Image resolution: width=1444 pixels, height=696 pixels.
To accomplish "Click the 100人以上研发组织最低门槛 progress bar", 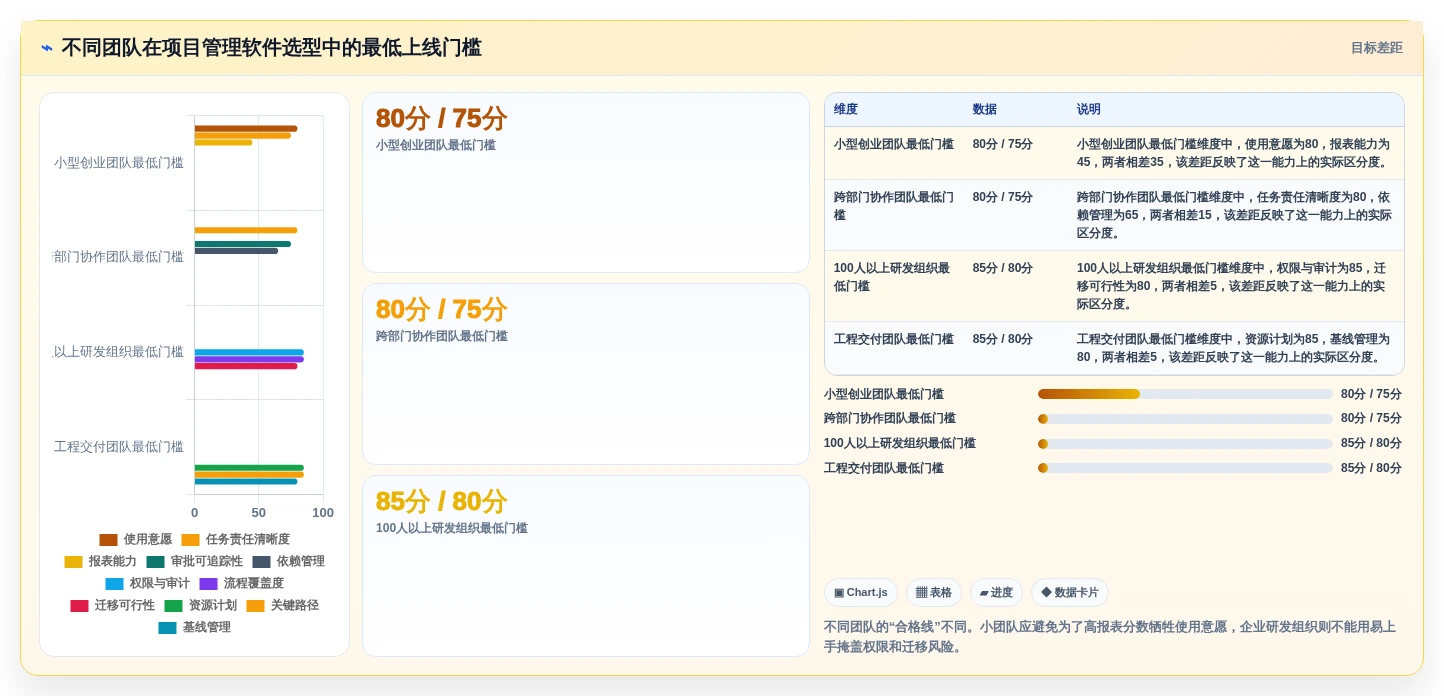I will [x=1185, y=443].
